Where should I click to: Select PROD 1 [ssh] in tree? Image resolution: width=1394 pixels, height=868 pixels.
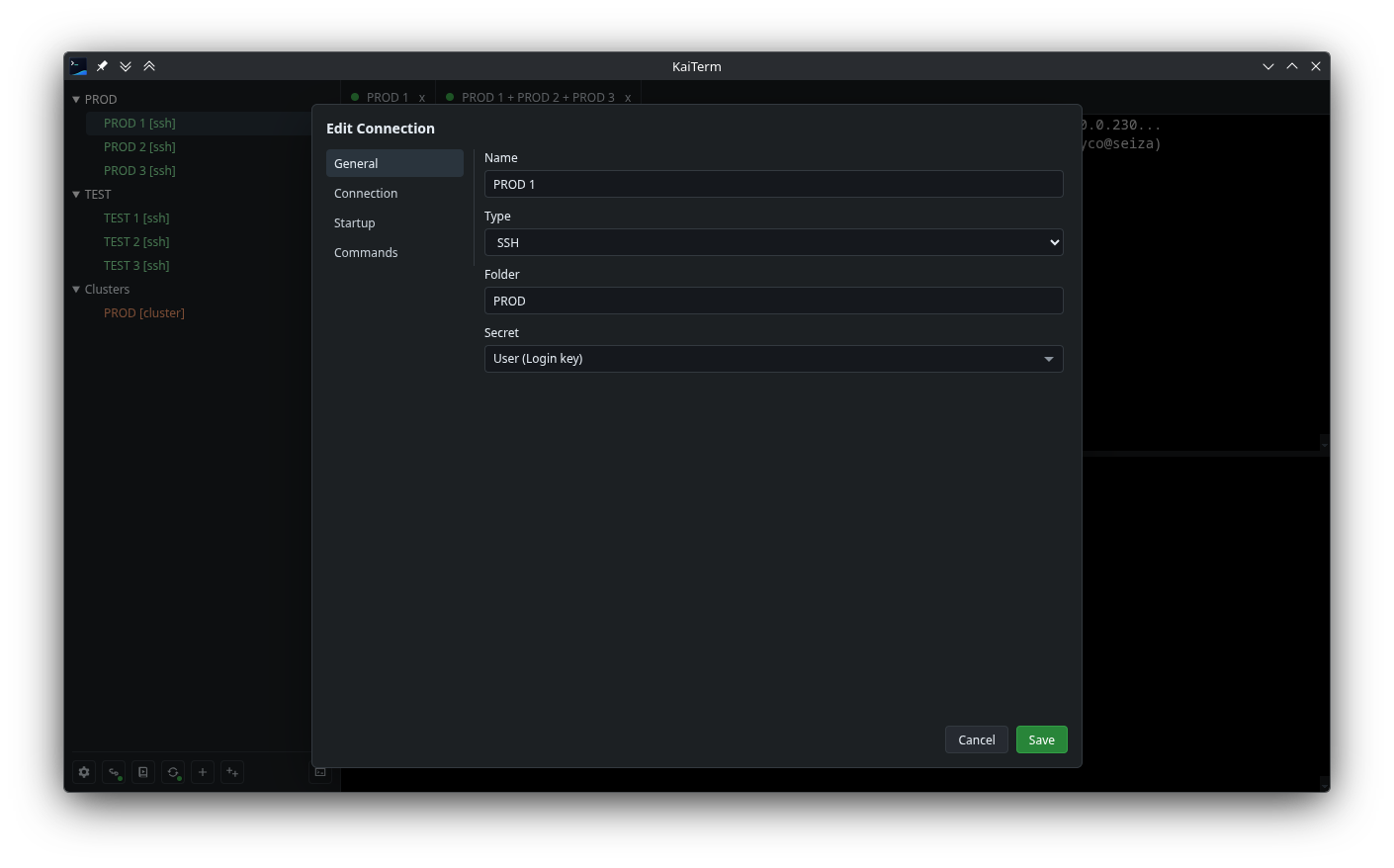pos(139,124)
